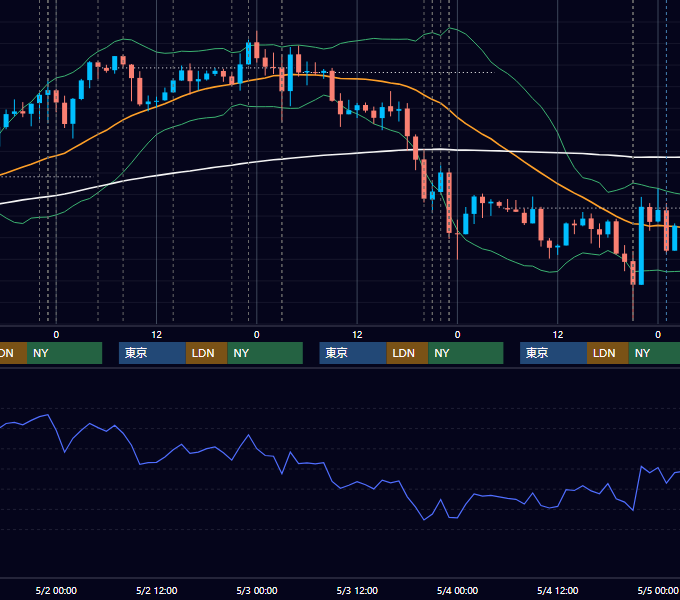Select the NY session block spanning 5/3 00:00

(265, 353)
